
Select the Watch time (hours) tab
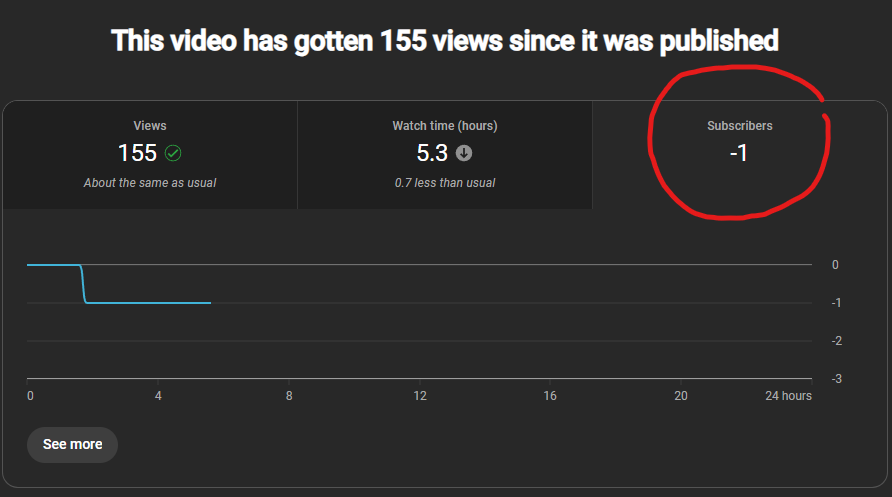[x=445, y=155]
